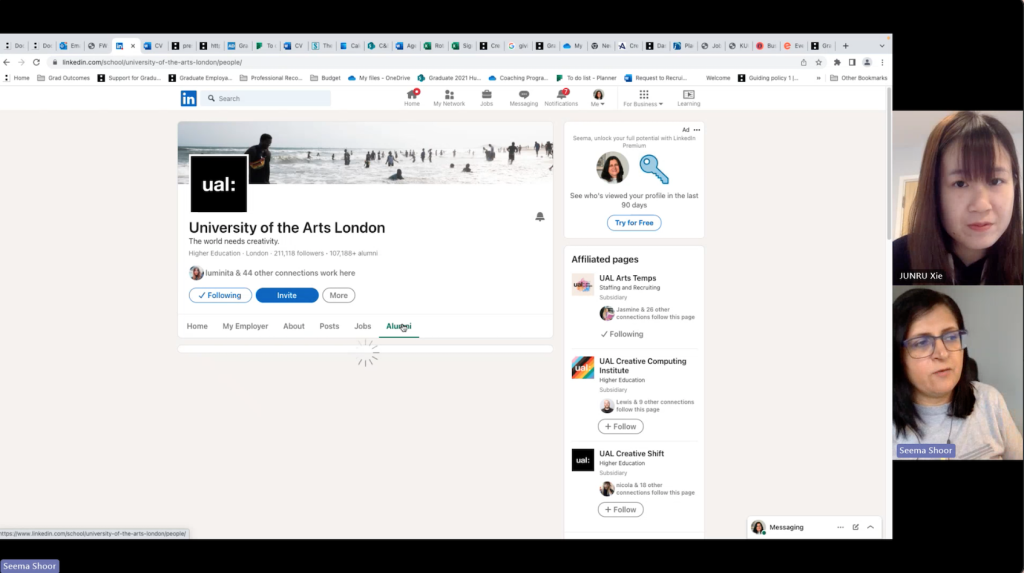Open the Messaging panel options ellipsis
The width and height of the screenshot is (1024, 573).
[x=840, y=527]
